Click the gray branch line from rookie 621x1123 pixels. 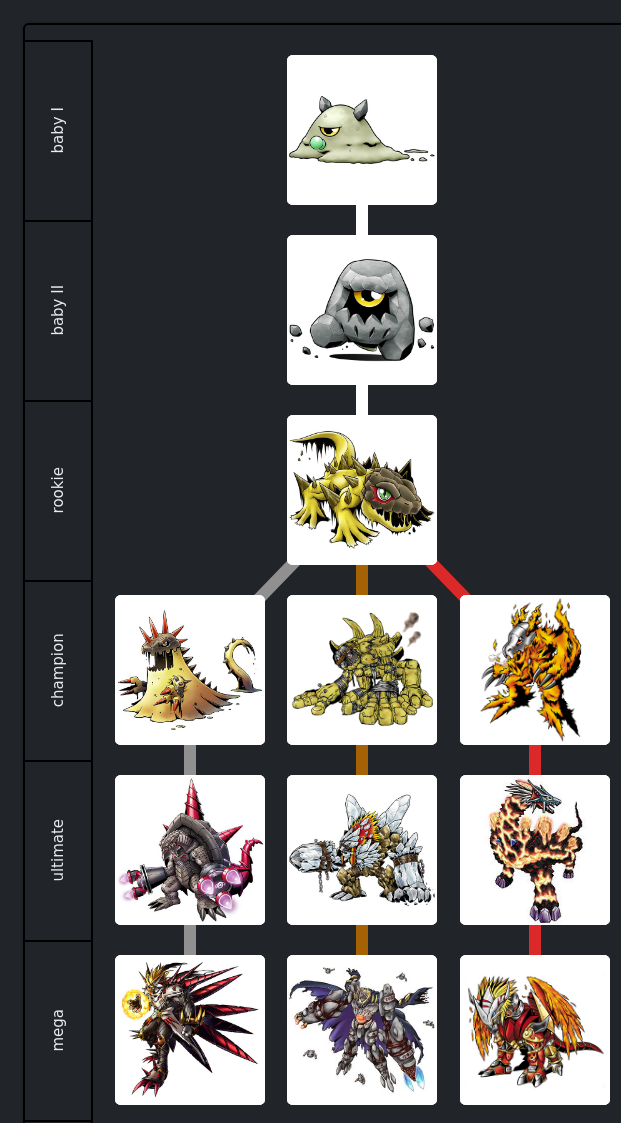click(276, 580)
